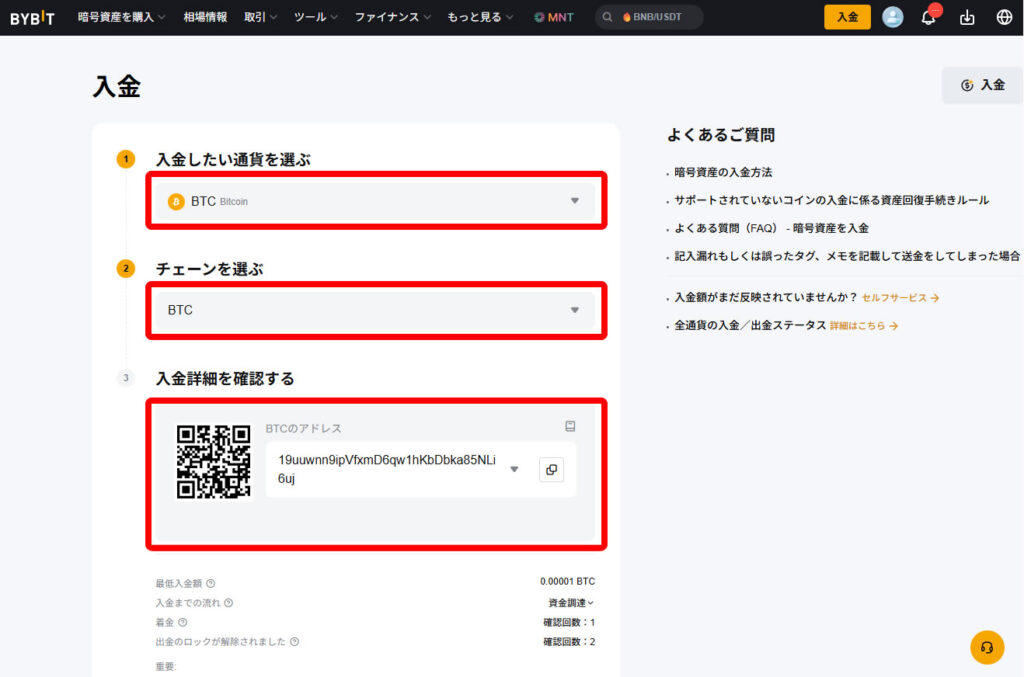Click the download app icon

(x=966, y=17)
